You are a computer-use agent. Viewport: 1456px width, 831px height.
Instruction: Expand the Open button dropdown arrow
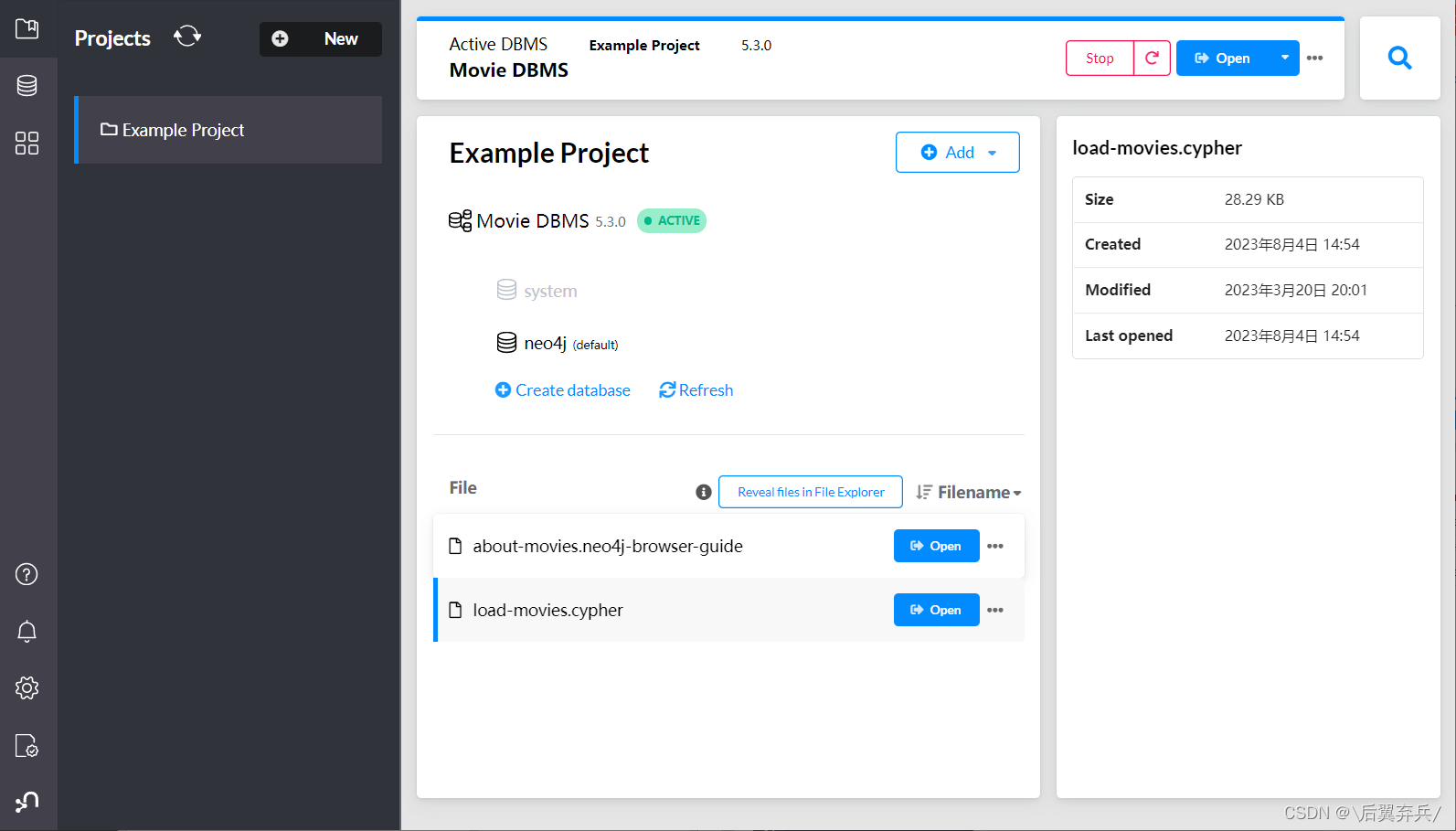point(1285,59)
